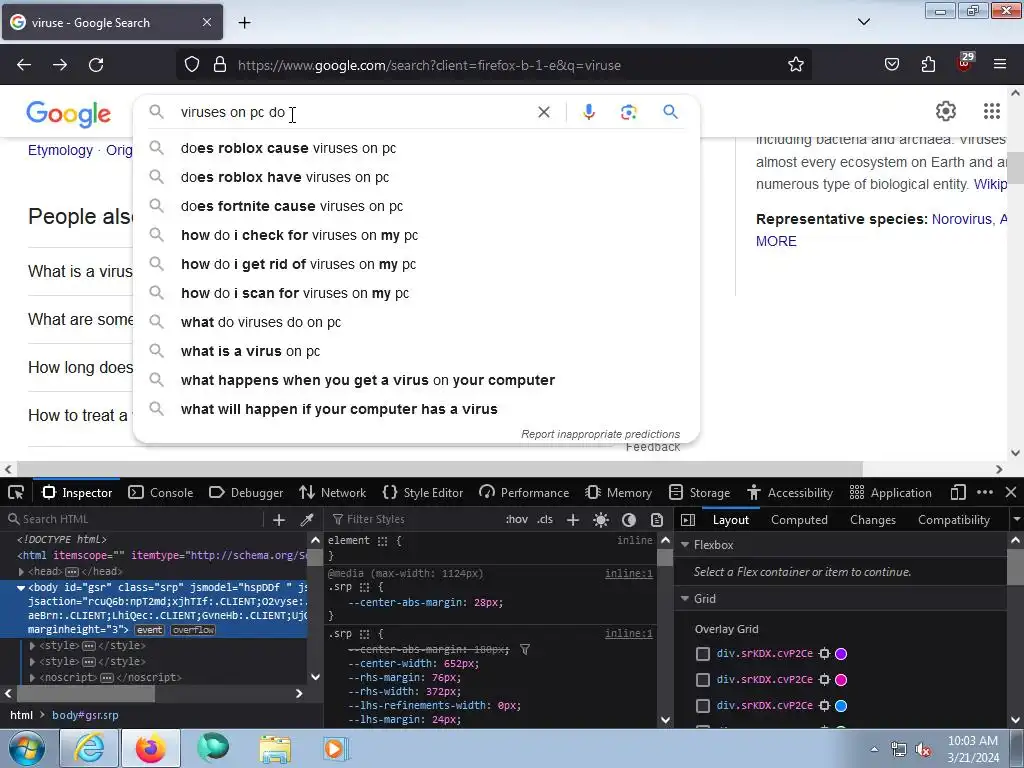Close the developer tools panel
This screenshot has width=1024, height=768.
1011,492
